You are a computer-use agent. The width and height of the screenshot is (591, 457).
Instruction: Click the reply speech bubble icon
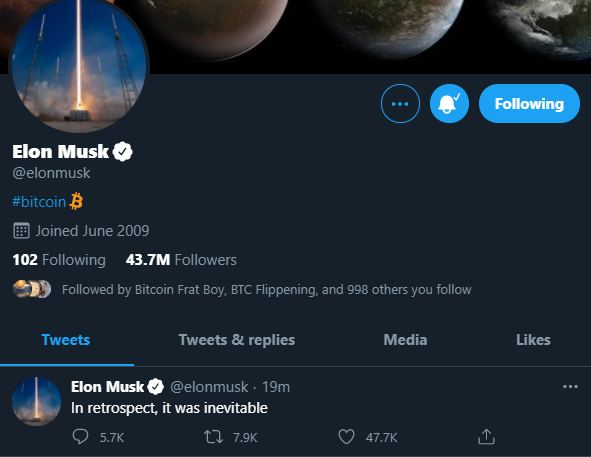click(x=80, y=437)
